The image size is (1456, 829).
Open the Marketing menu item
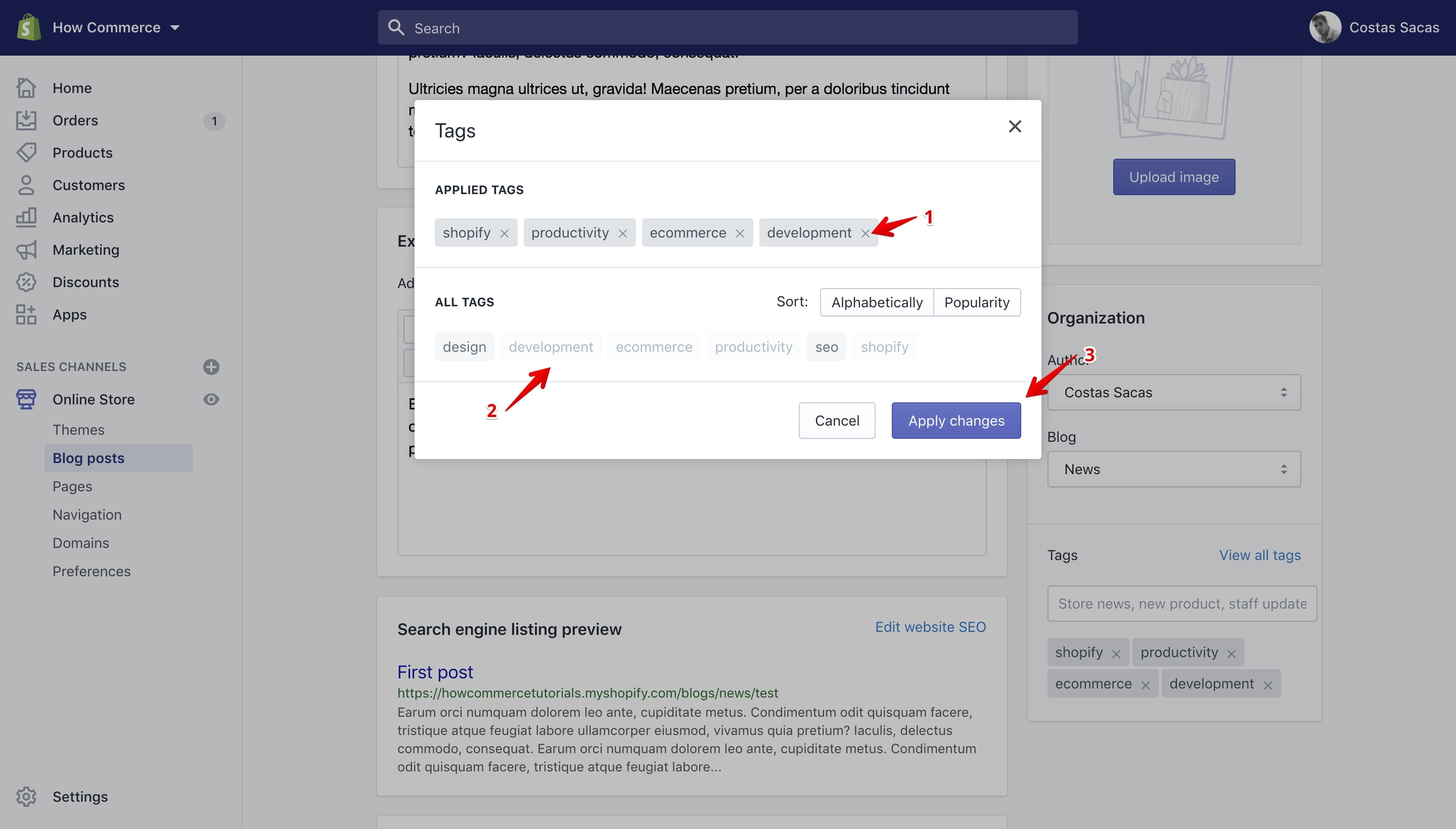point(86,250)
